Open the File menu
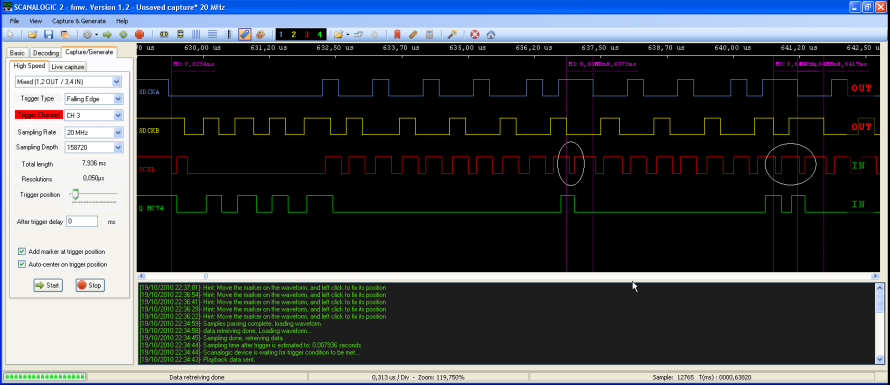Image resolution: width=890 pixels, height=385 pixels. (x=14, y=21)
